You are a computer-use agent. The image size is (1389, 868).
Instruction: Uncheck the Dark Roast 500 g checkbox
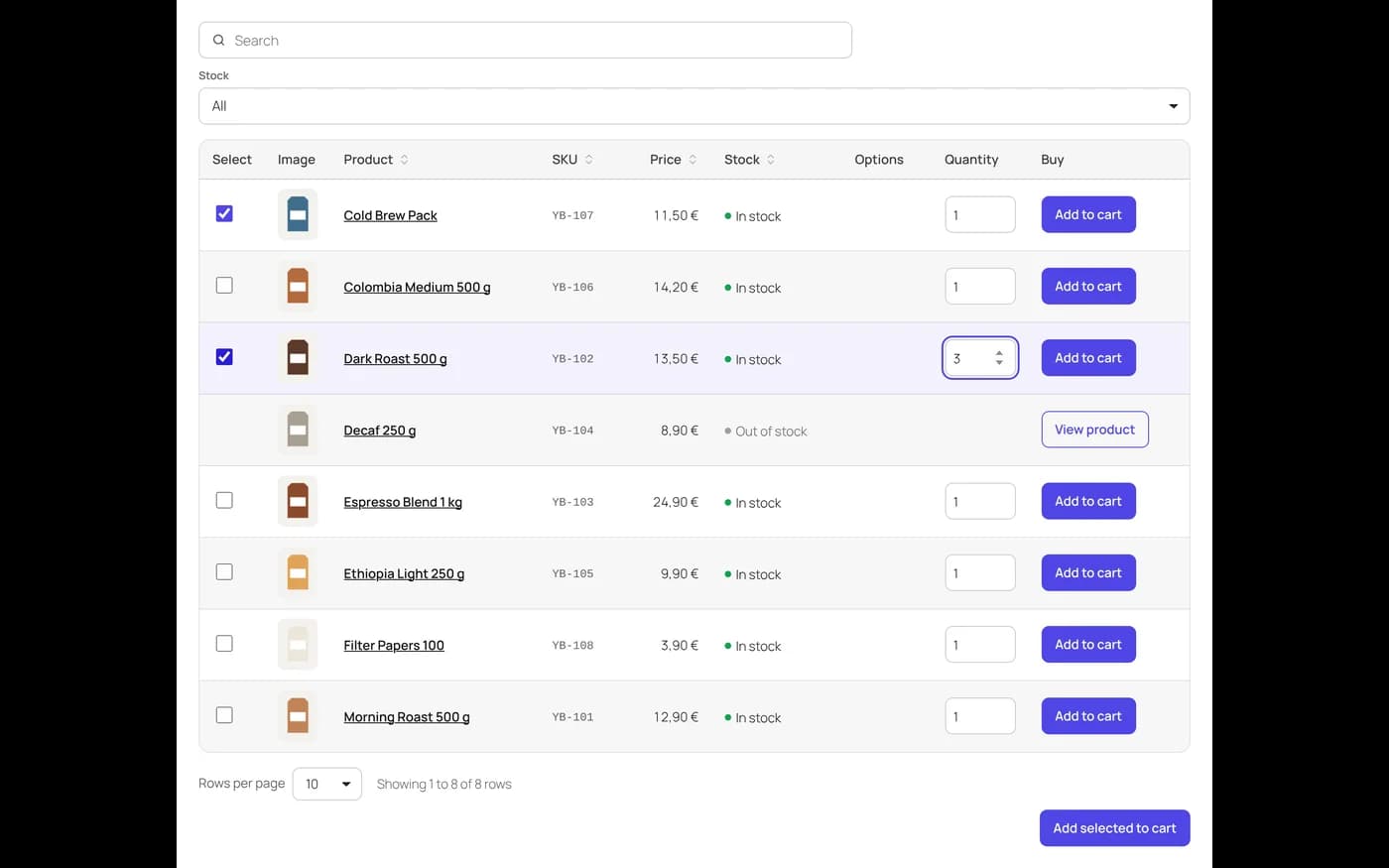point(224,356)
